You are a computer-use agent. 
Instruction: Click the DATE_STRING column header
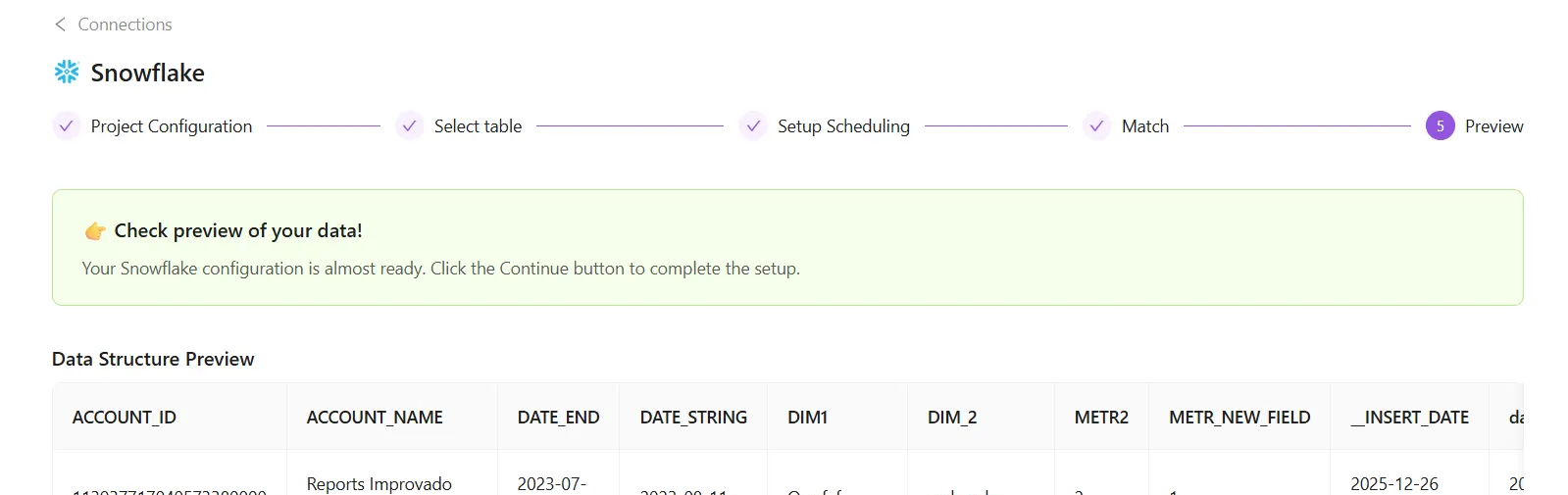click(693, 418)
